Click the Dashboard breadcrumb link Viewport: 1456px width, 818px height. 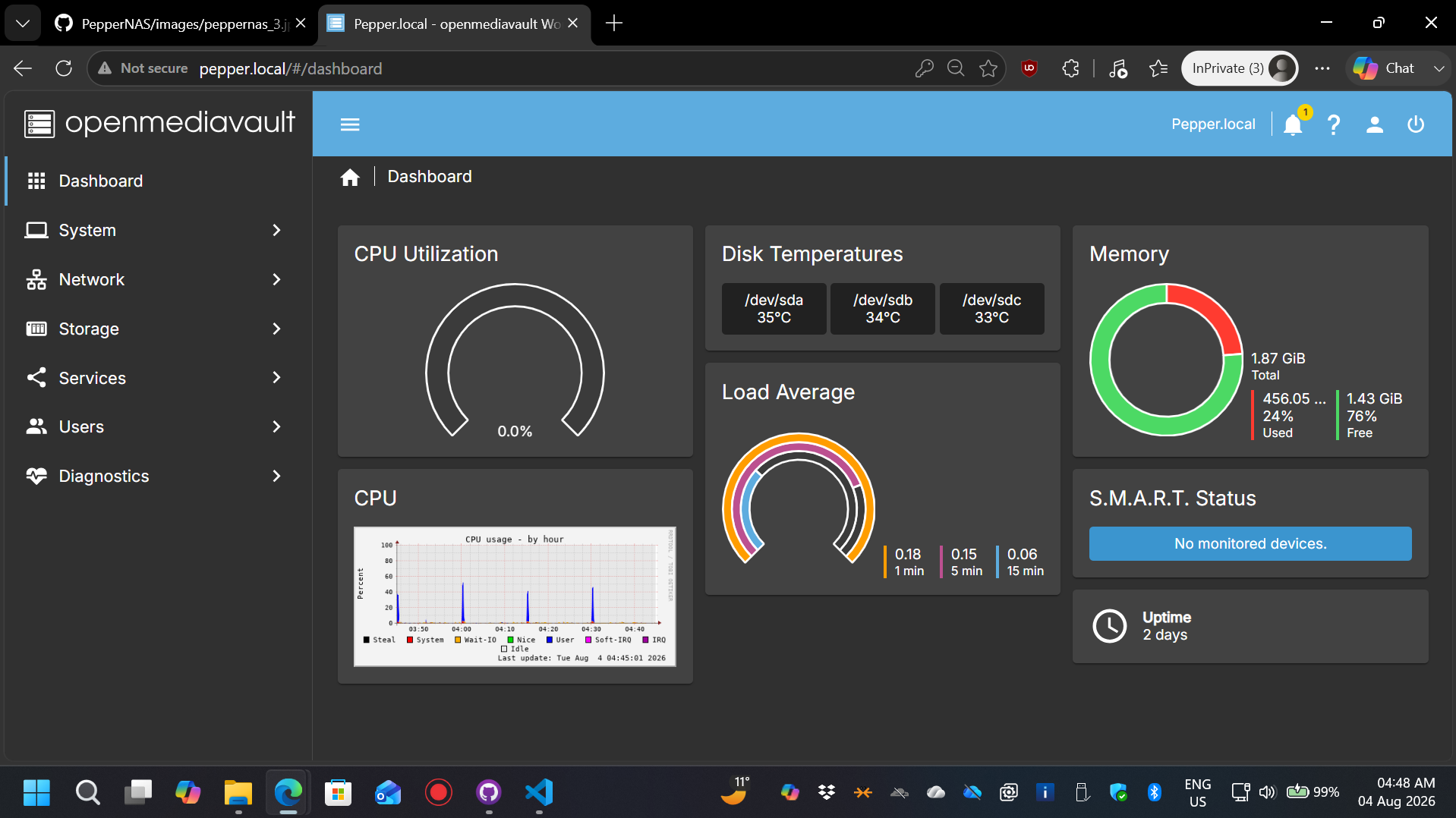click(x=430, y=177)
